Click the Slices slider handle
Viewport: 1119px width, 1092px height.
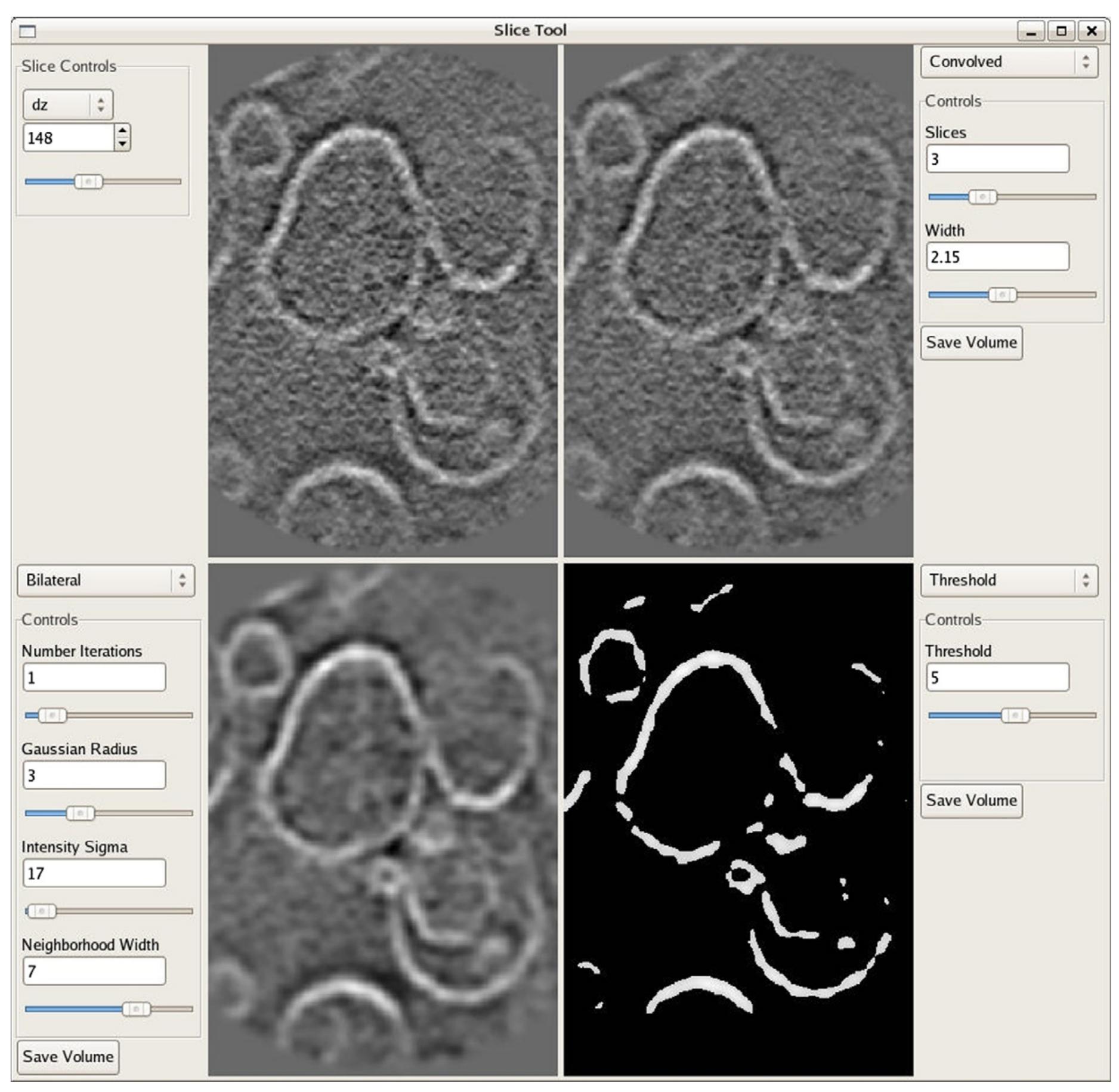pos(982,197)
